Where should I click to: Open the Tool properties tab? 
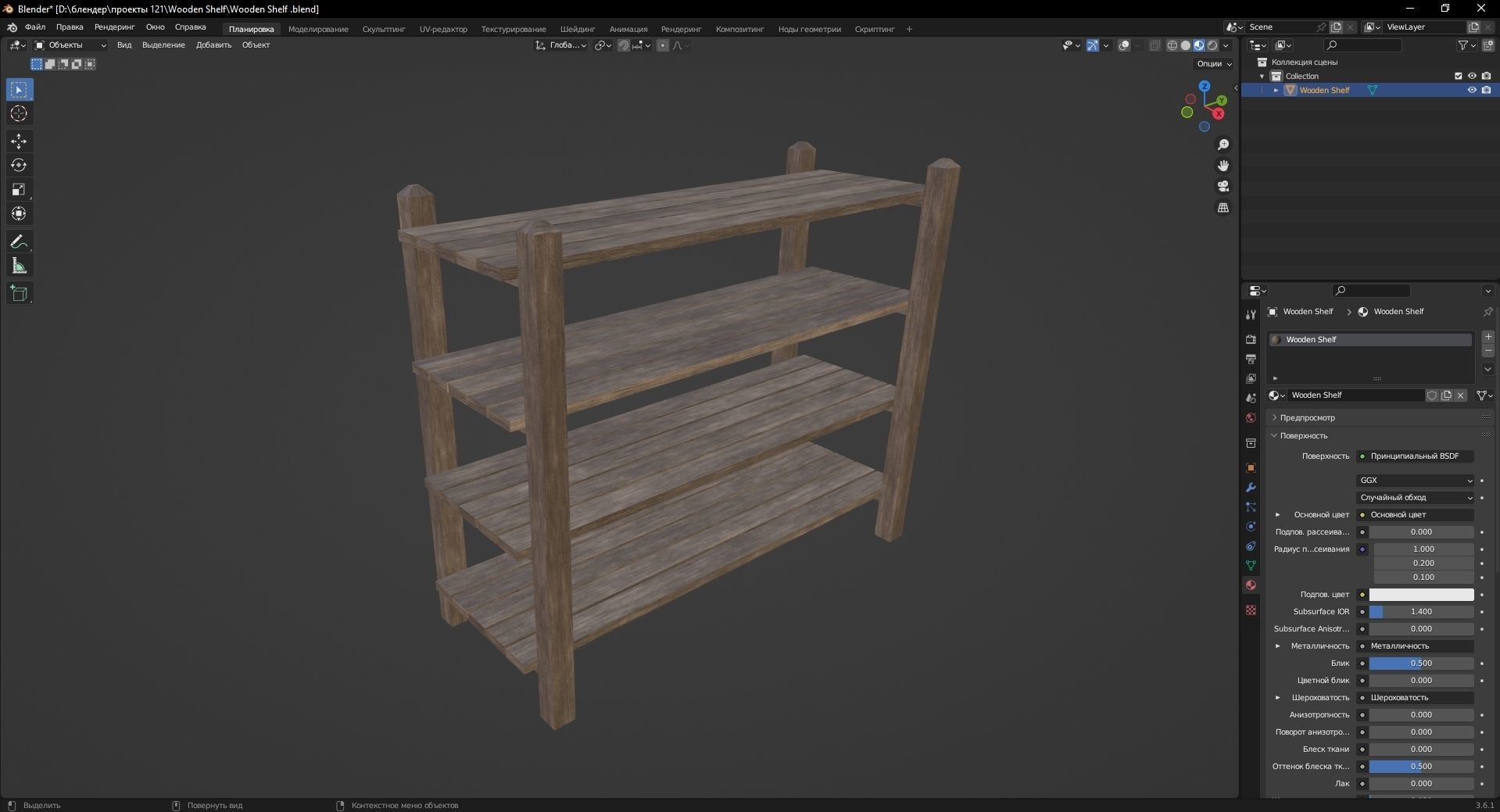1251,315
